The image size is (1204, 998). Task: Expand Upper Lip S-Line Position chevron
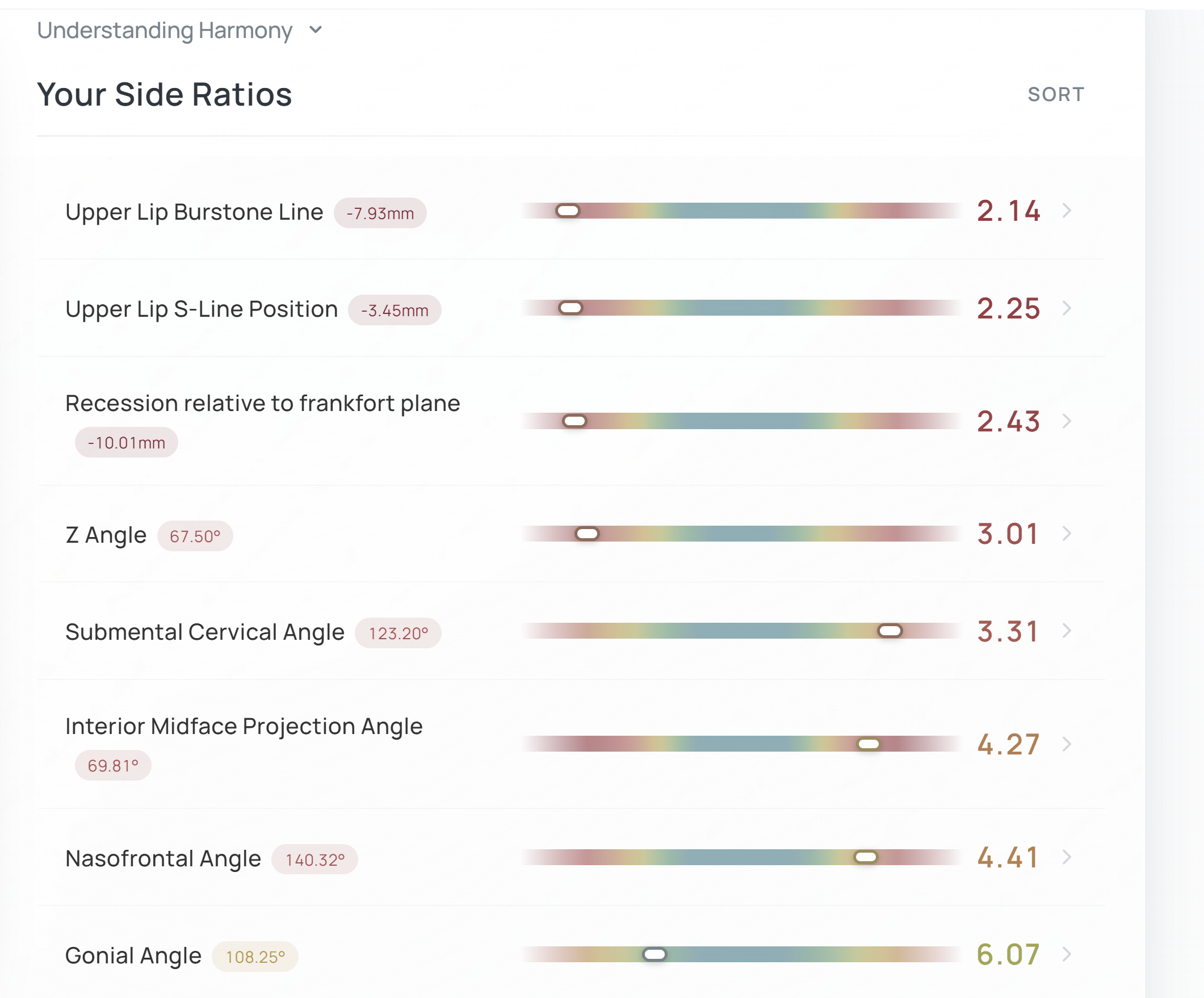(x=1067, y=308)
